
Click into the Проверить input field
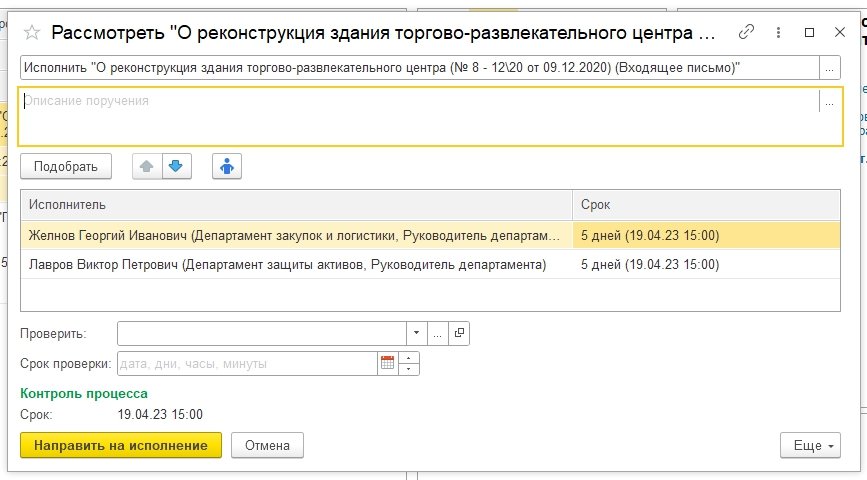262,333
